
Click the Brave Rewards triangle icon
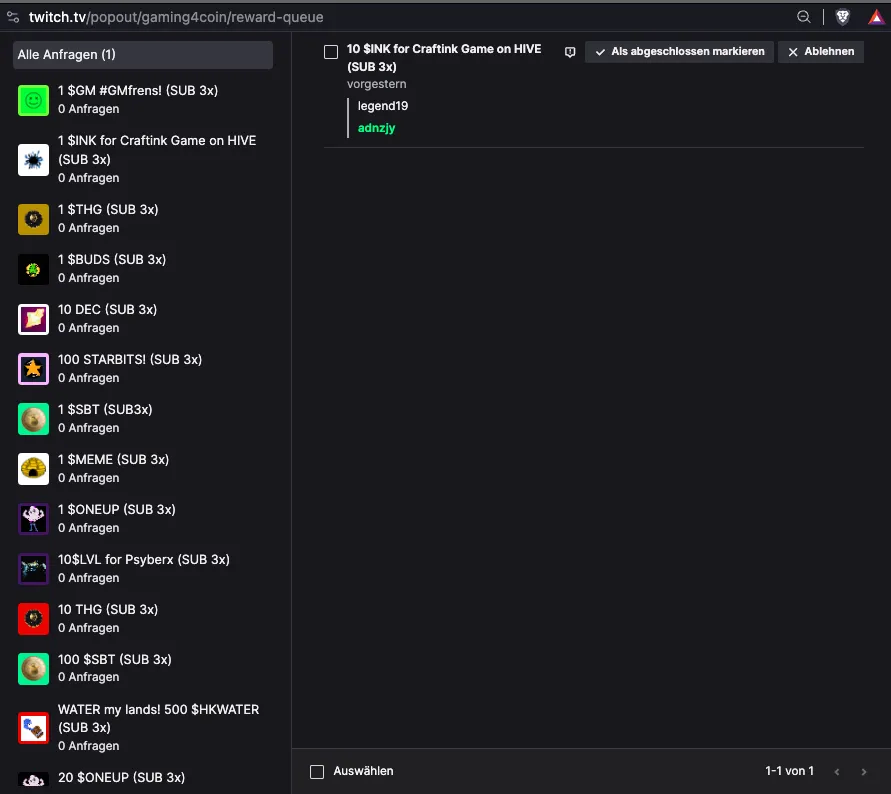click(x=876, y=17)
